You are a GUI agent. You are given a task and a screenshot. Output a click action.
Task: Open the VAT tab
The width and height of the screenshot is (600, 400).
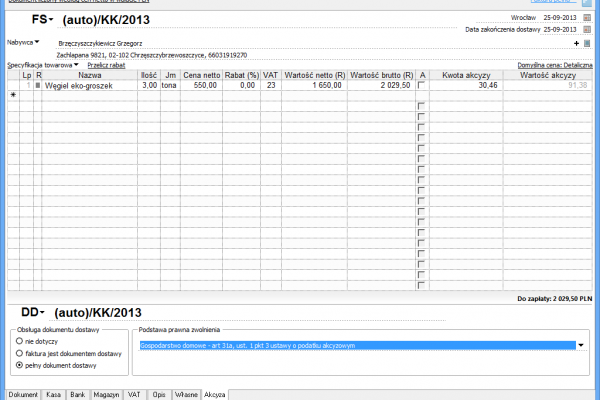[x=133, y=394]
